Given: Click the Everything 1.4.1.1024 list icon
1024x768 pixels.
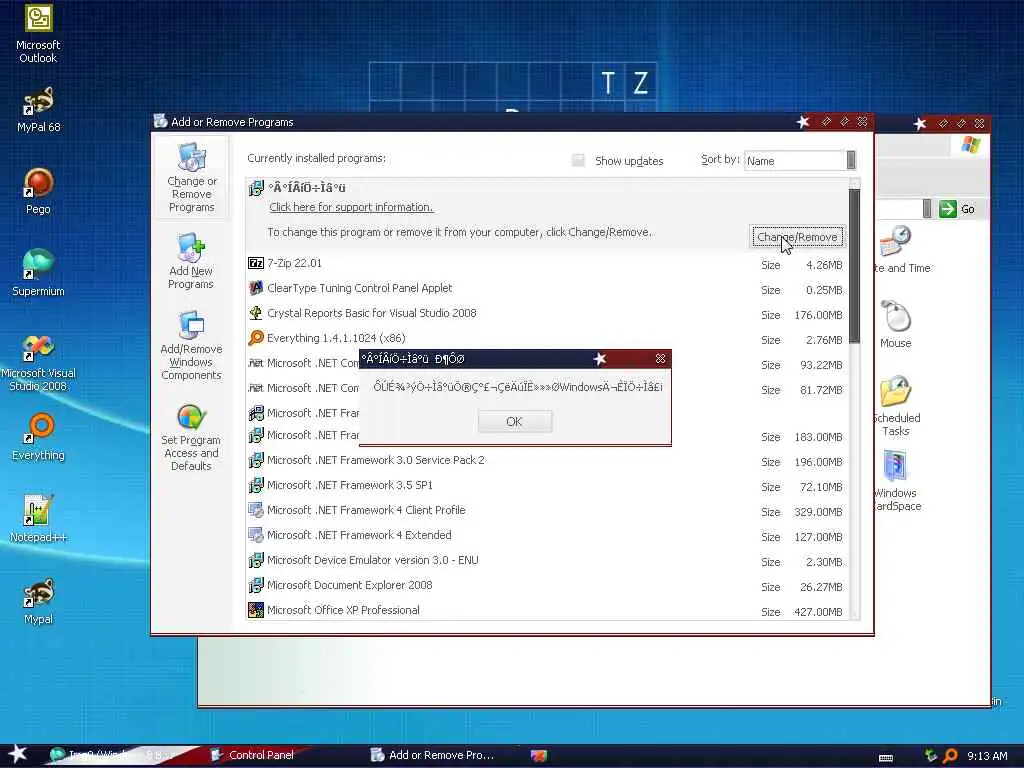Looking at the screenshot, I should click(256, 338).
